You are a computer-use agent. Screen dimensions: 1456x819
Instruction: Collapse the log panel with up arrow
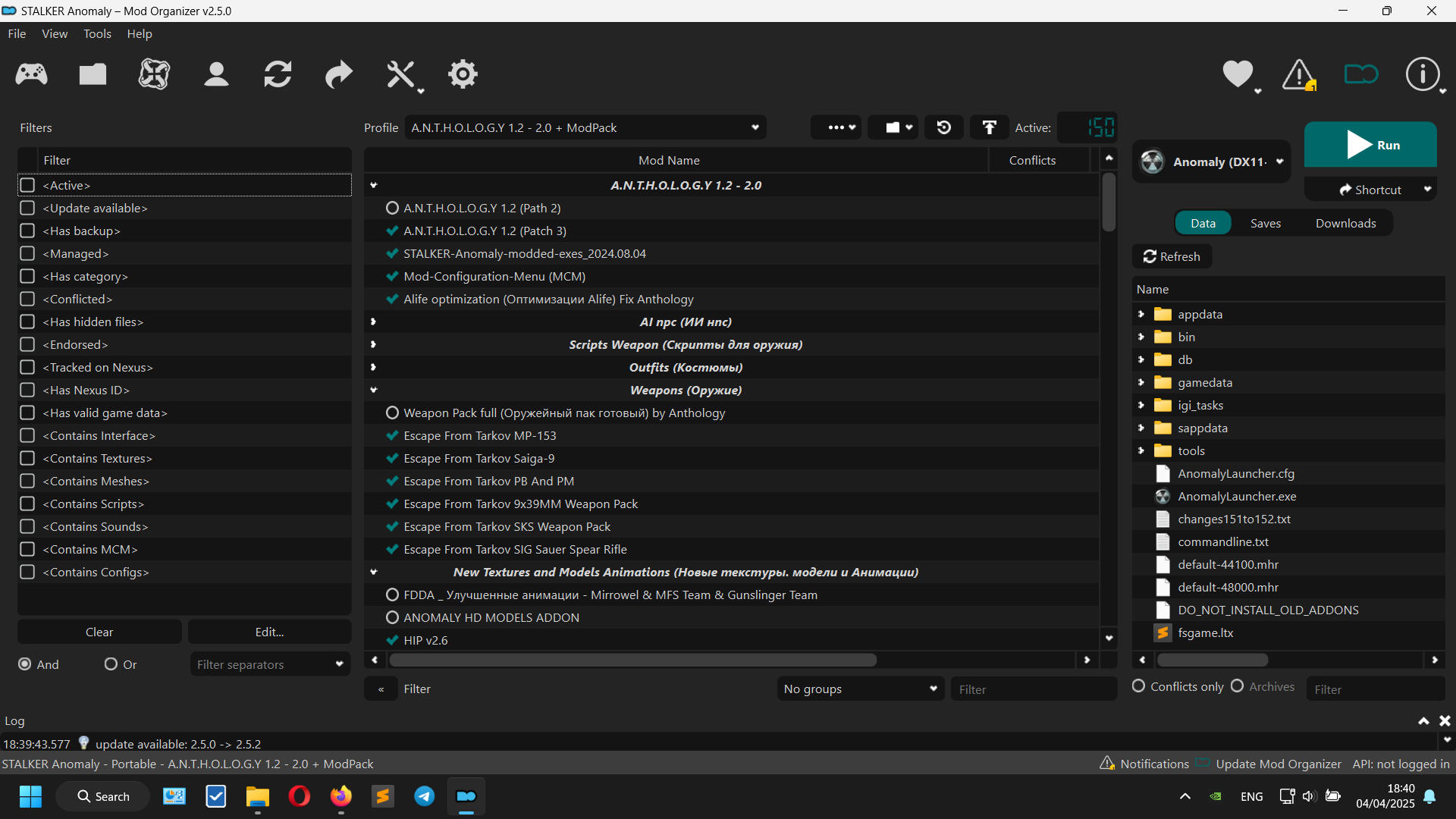1423,720
